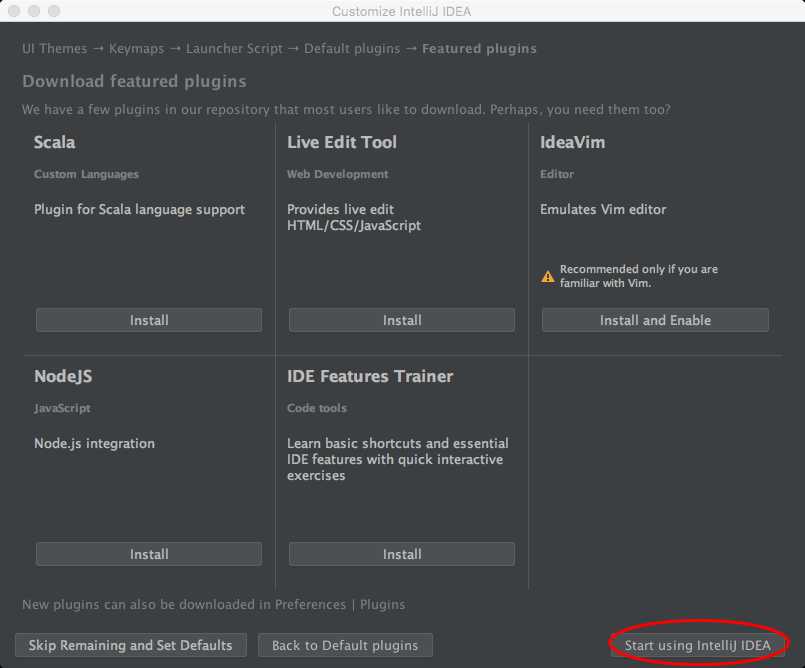Click the Default plugins breadcrumb step

[352, 49]
